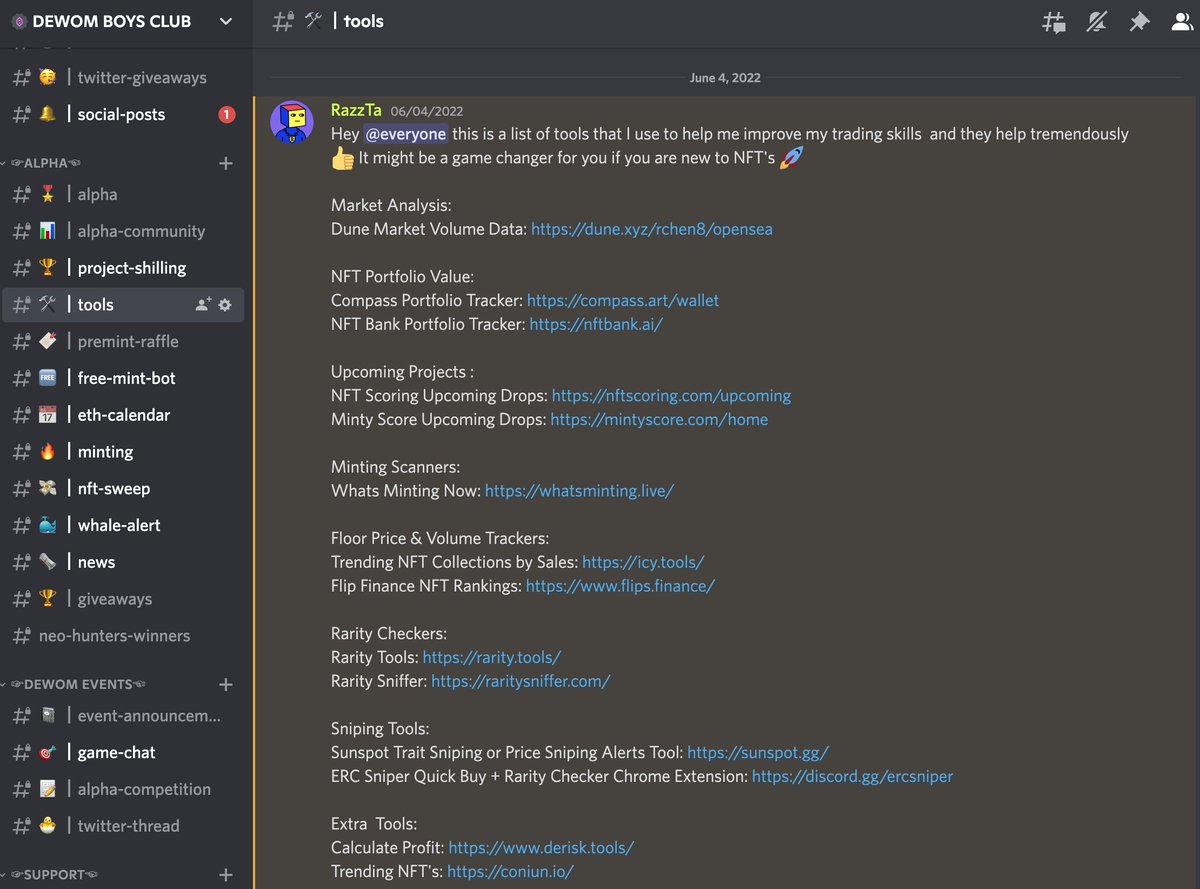The image size is (1200, 889).
Task: Open rarity.tools link
Action: point(492,657)
